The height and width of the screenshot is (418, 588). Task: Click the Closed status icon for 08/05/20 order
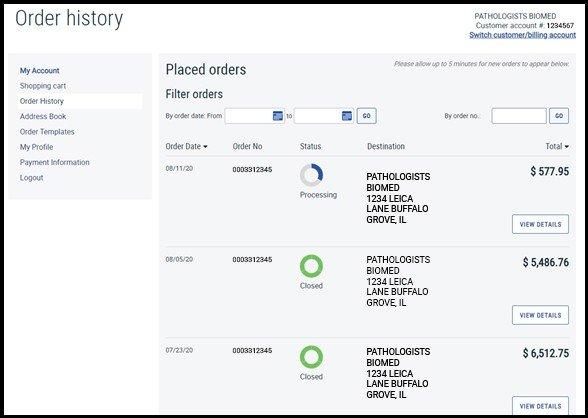pos(311,266)
